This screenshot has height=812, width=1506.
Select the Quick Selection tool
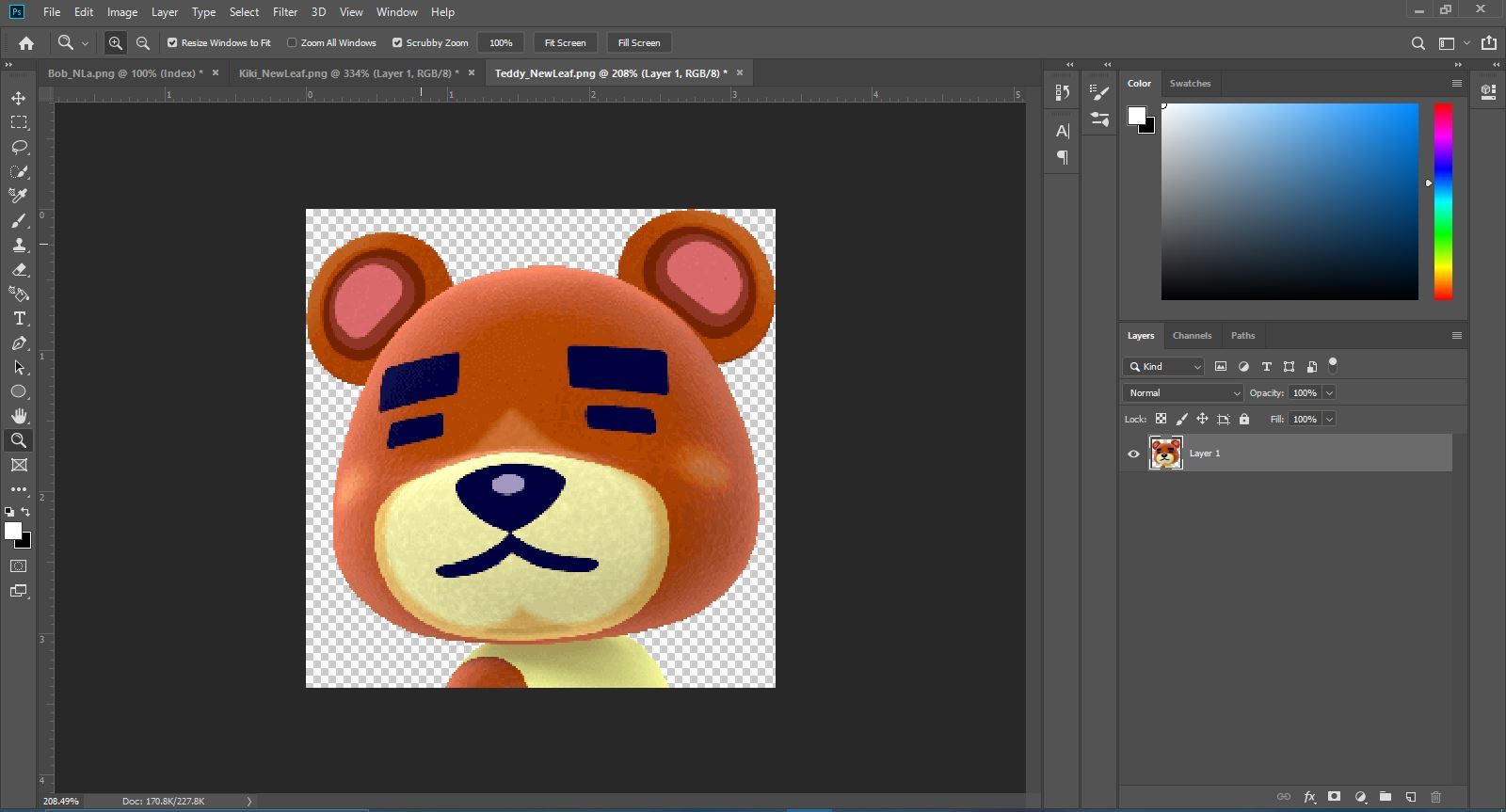click(x=19, y=171)
